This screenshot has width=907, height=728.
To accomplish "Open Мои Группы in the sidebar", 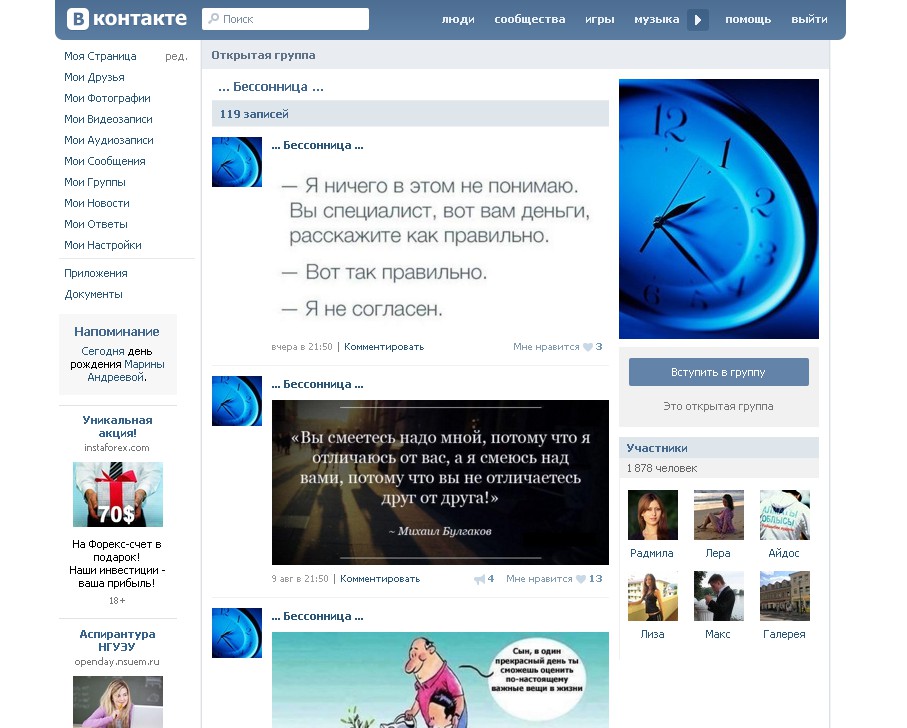I will 95,182.
